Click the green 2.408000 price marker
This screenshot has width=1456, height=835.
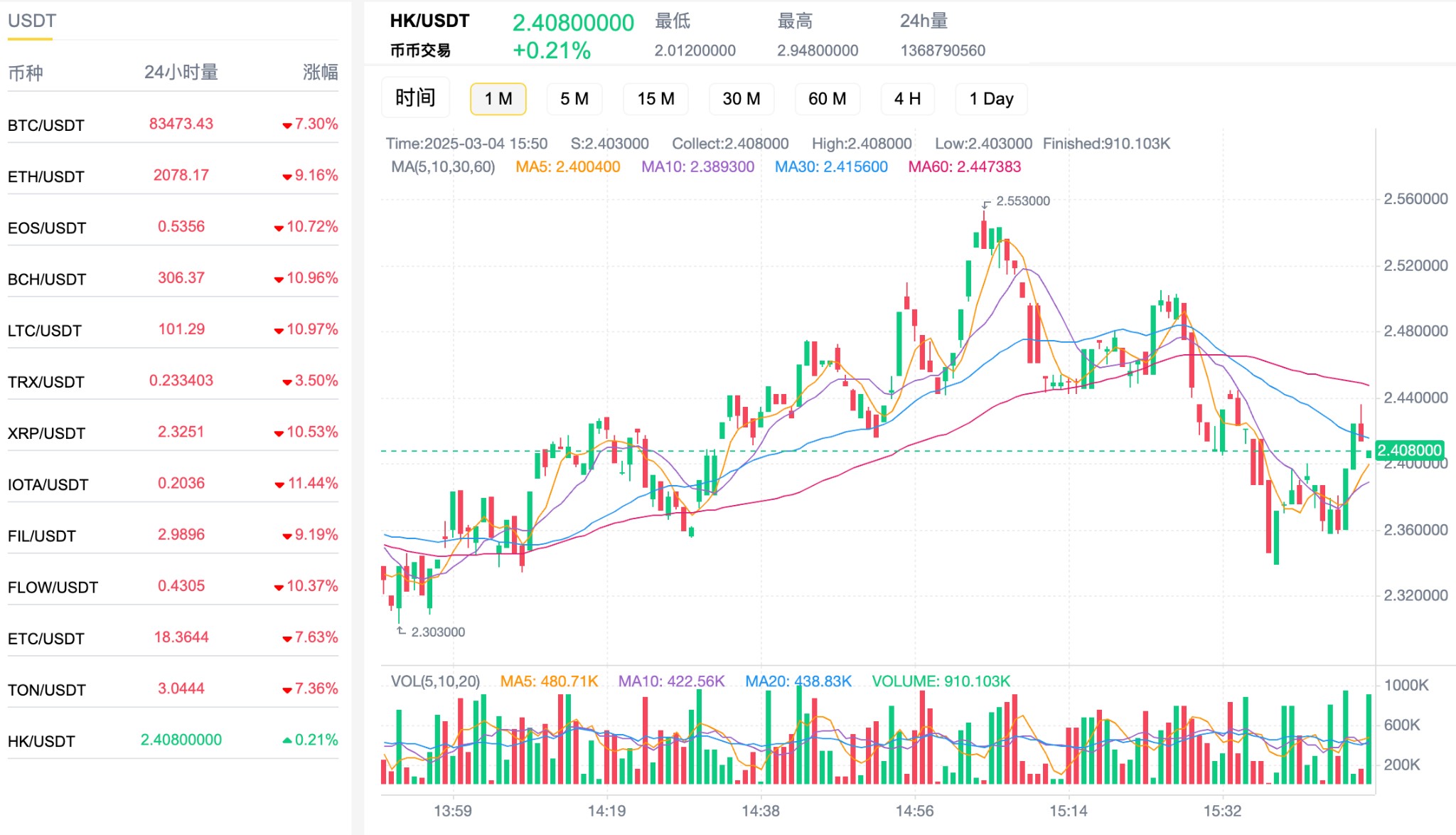tap(1409, 450)
